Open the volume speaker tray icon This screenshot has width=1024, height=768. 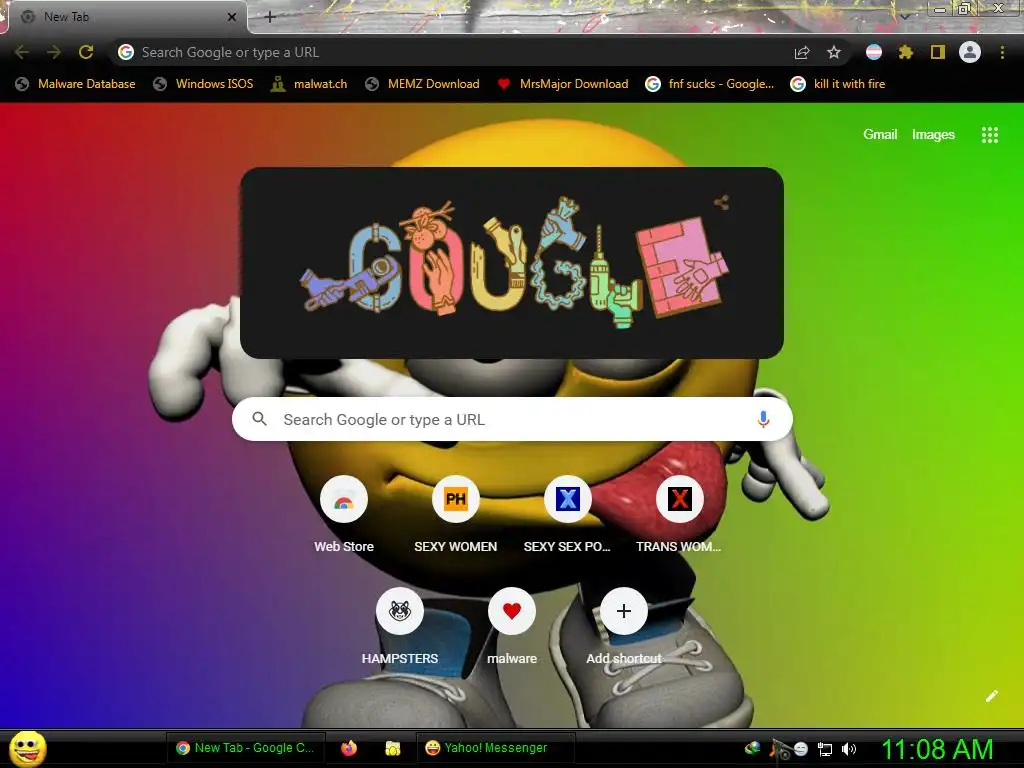click(x=848, y=749)
